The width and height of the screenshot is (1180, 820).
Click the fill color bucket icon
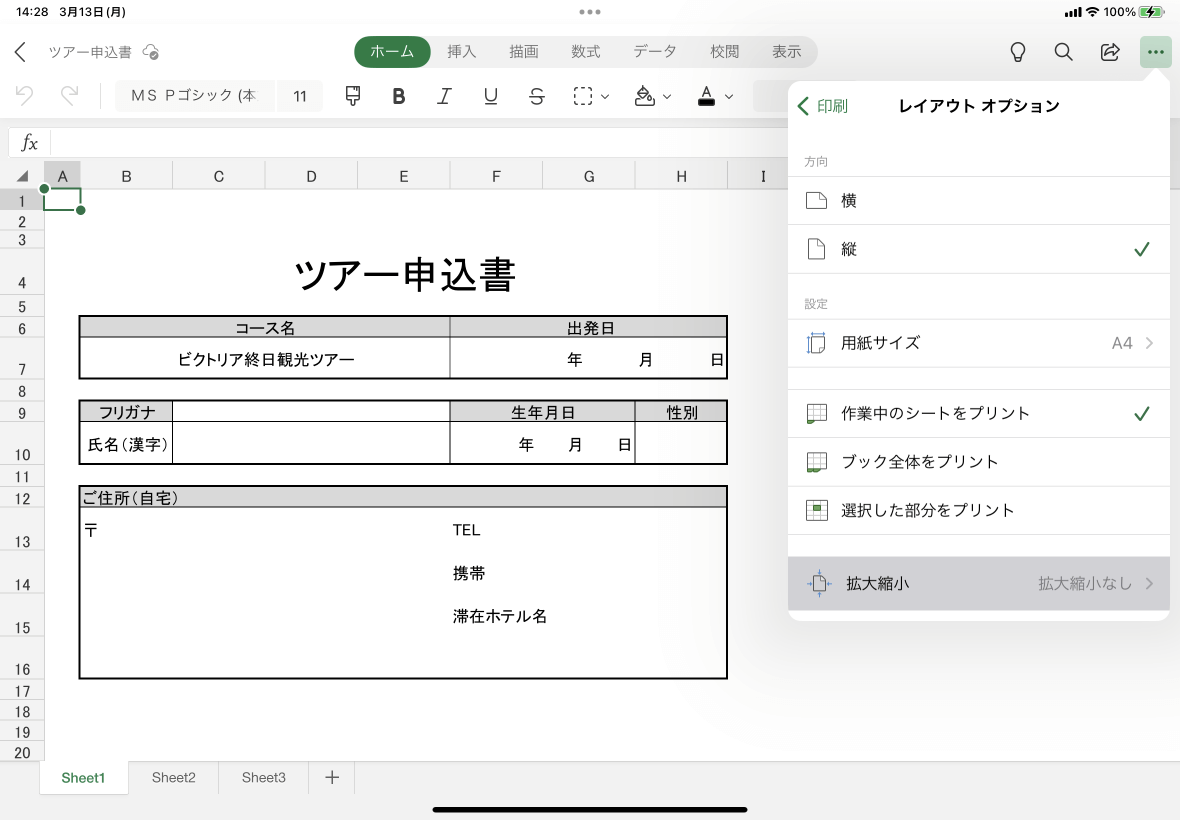point(644,96)
